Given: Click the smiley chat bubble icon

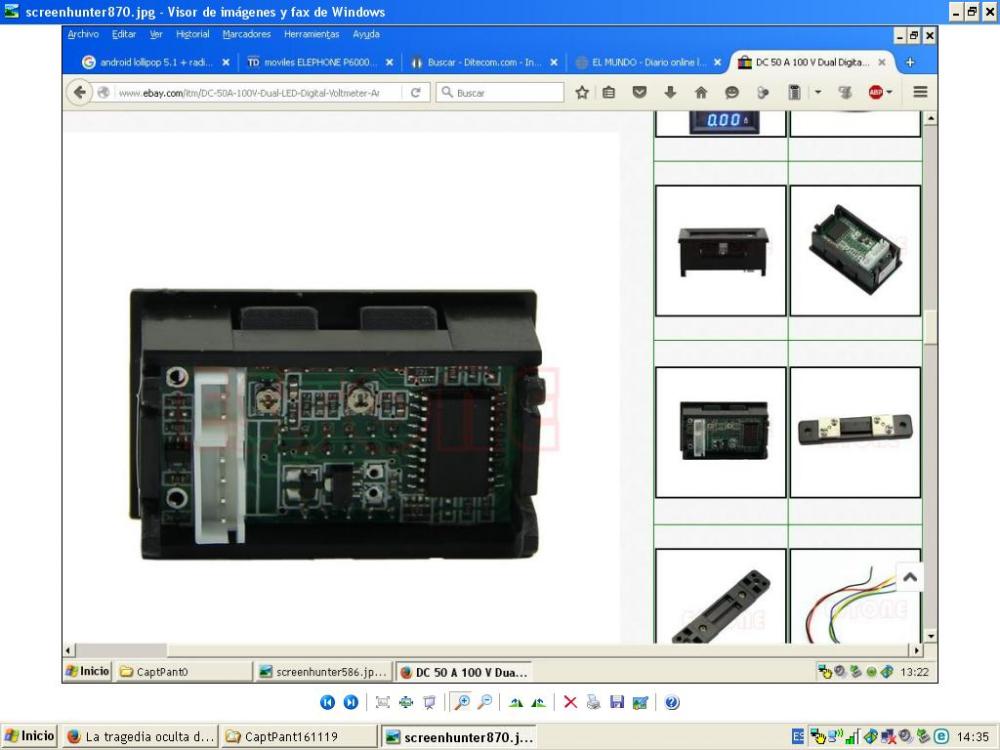Looking at the screenshot, I should [732, 92].
